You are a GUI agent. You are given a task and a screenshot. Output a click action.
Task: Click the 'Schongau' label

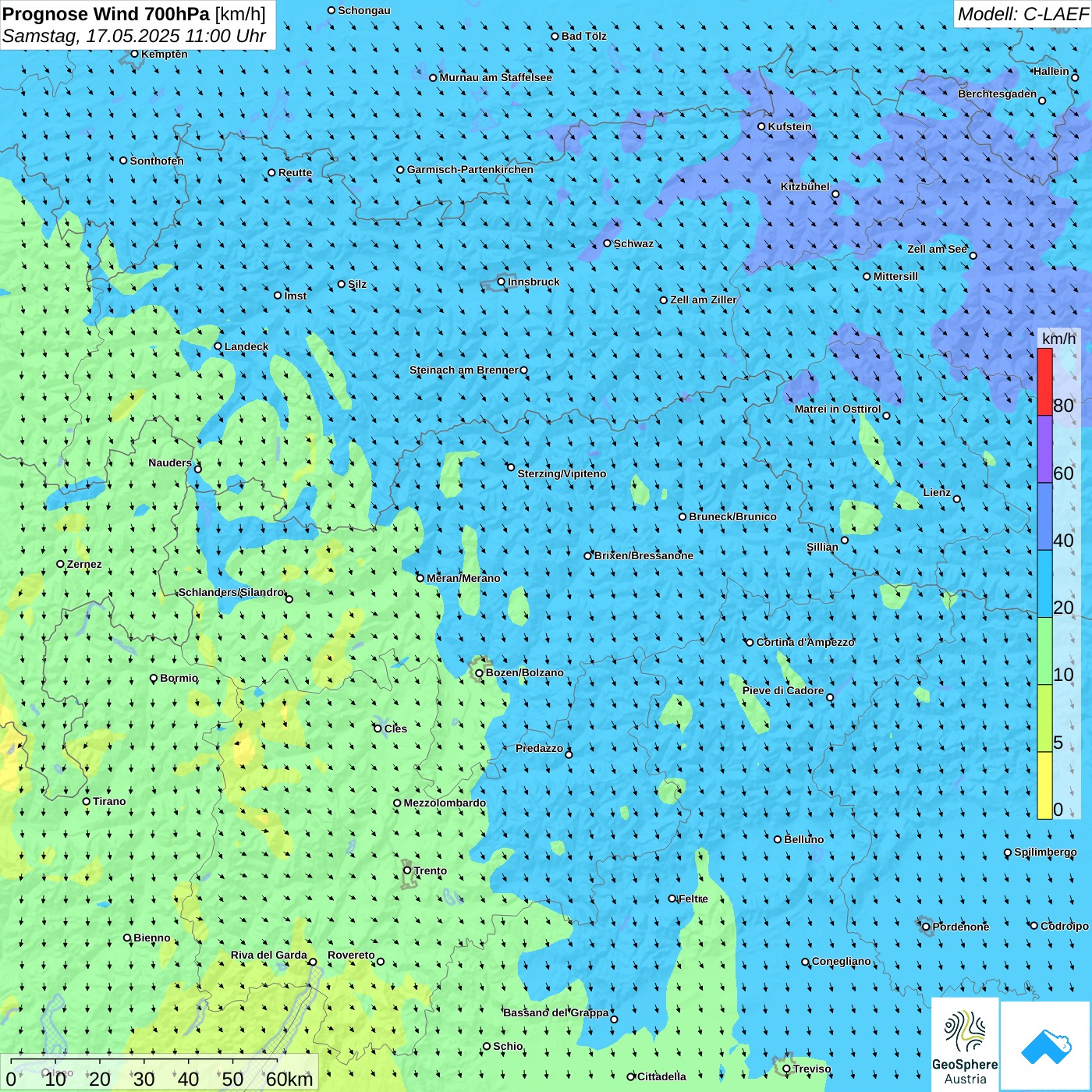pyautogui.click(x=364, y=10)
